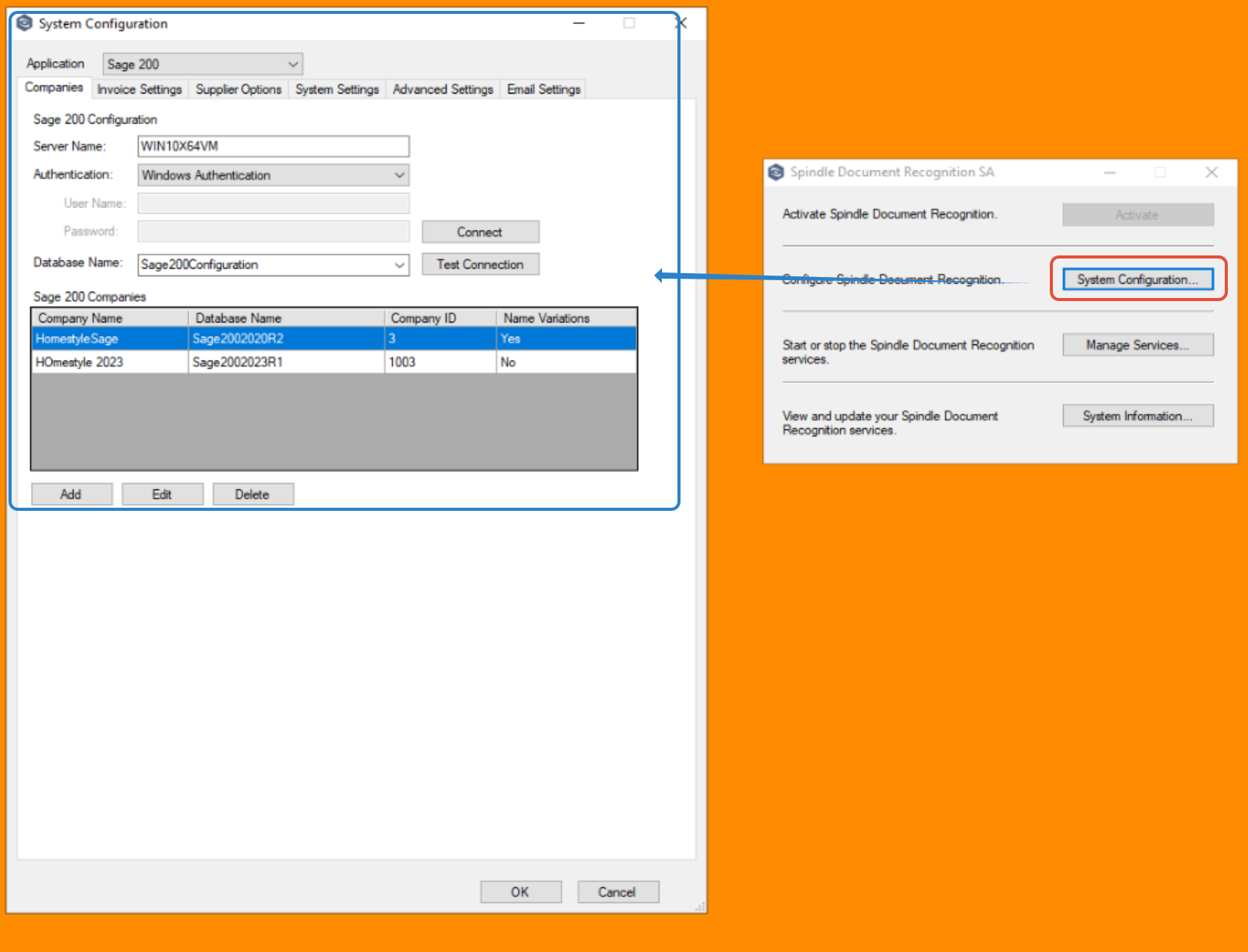Open the Invoice Settings tab
This screenshot has height=952, width=1248.
click(x=139, y=90)
